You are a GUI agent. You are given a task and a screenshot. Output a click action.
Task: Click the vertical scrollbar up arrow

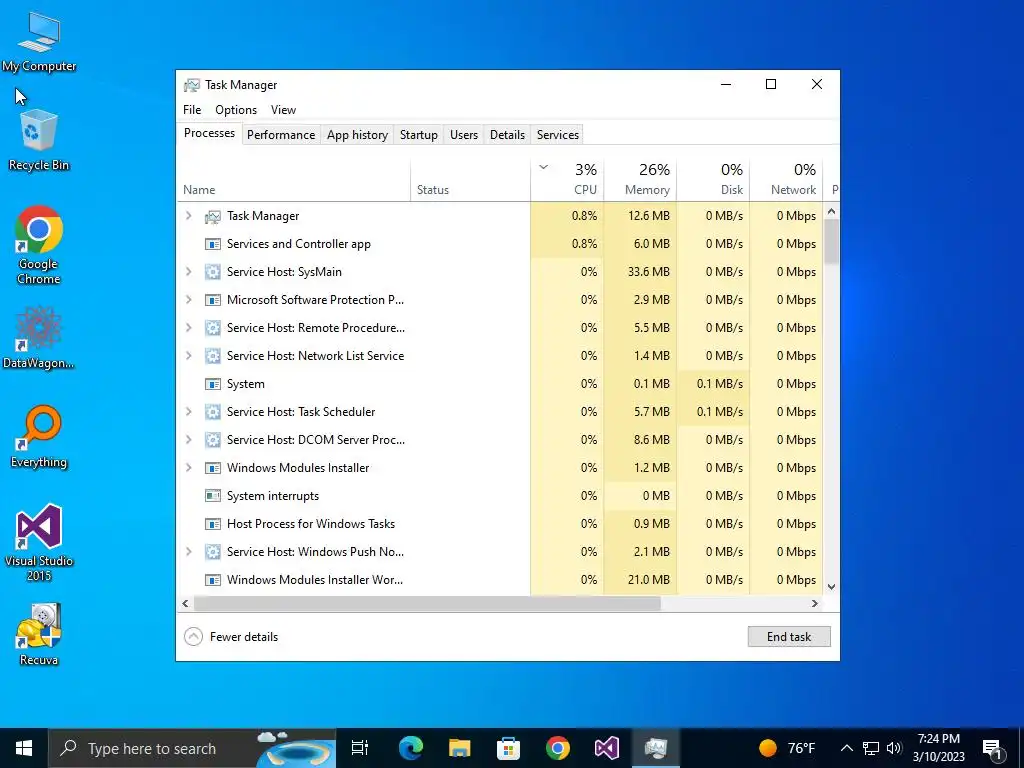point(831,212)
